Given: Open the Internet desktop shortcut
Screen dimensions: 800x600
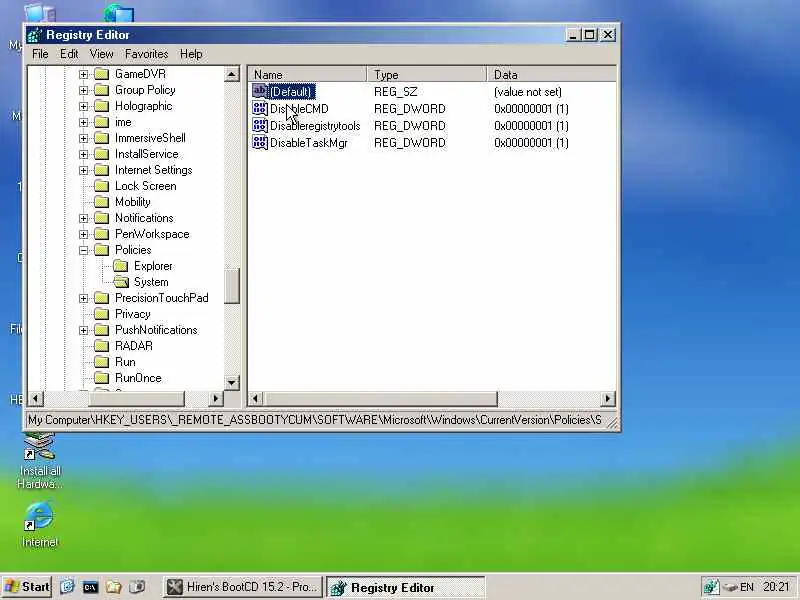Looking at the screenshot, I should pyautogui.click(x=39, y=524).
